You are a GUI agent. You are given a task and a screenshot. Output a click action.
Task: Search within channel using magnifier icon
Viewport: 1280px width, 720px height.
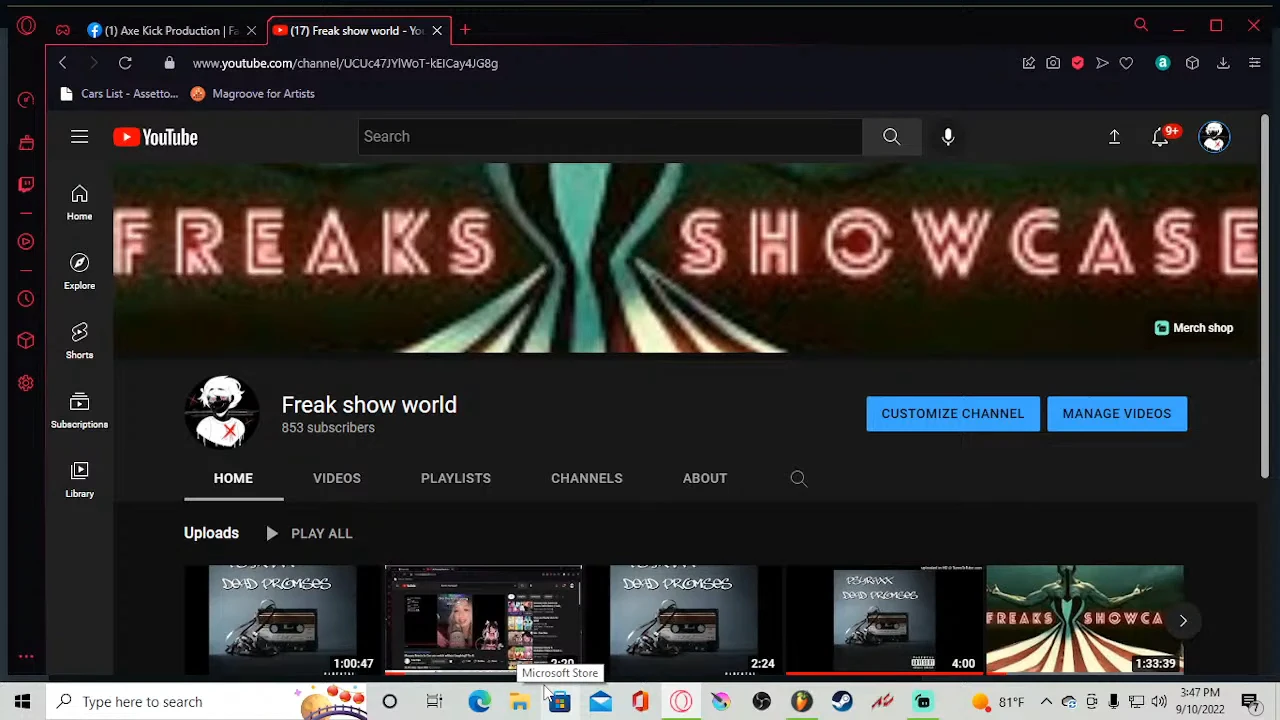coord(798,479)
